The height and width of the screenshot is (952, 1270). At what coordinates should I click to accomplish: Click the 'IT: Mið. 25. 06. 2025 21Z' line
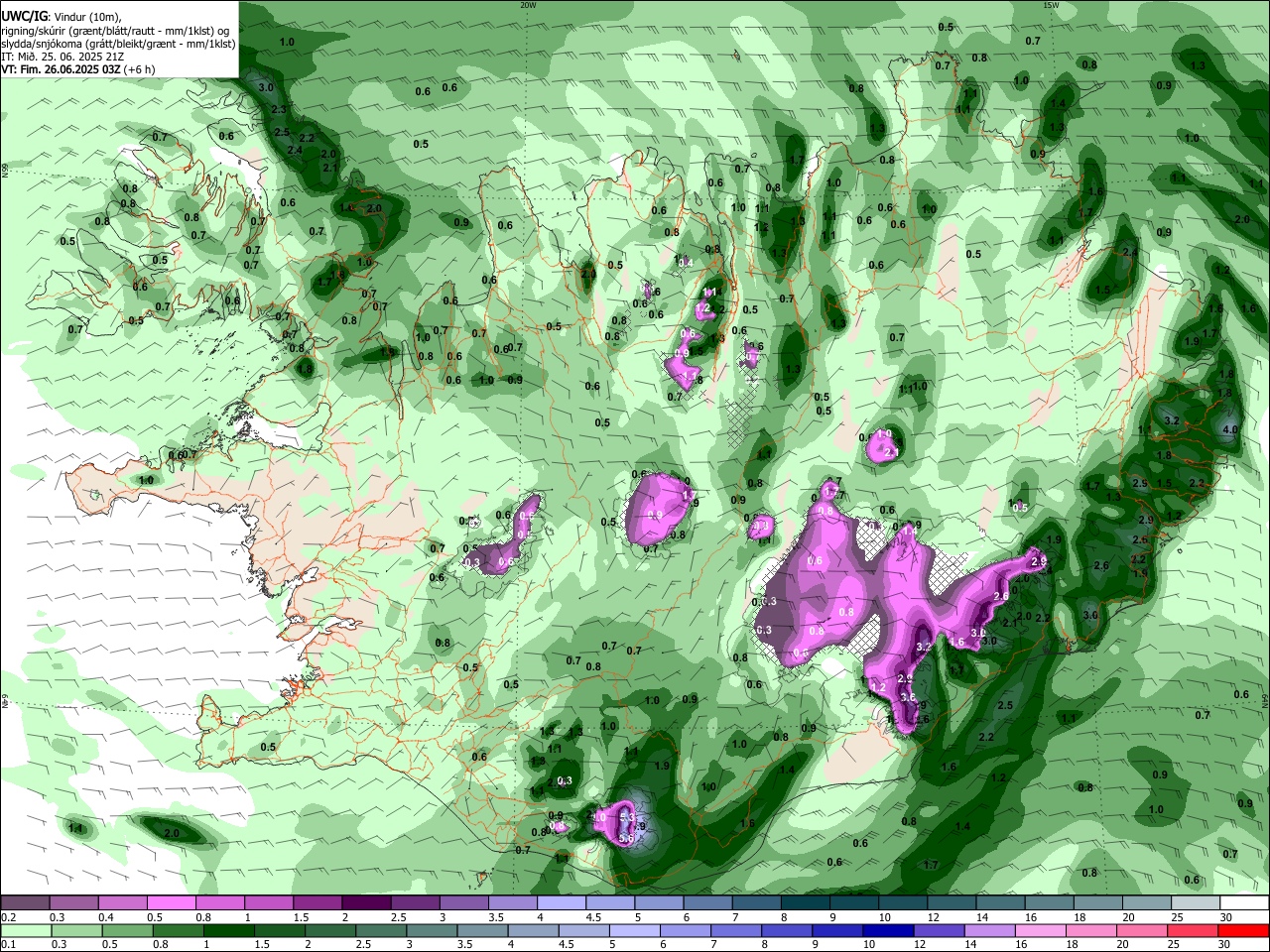tap(63, 57)
